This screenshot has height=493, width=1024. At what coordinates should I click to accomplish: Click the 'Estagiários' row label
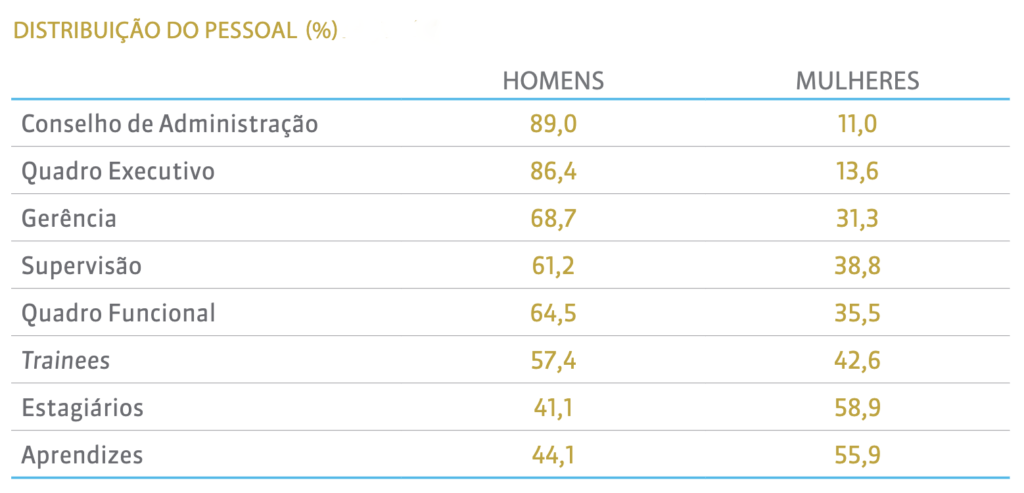click(x=83, y=408)
